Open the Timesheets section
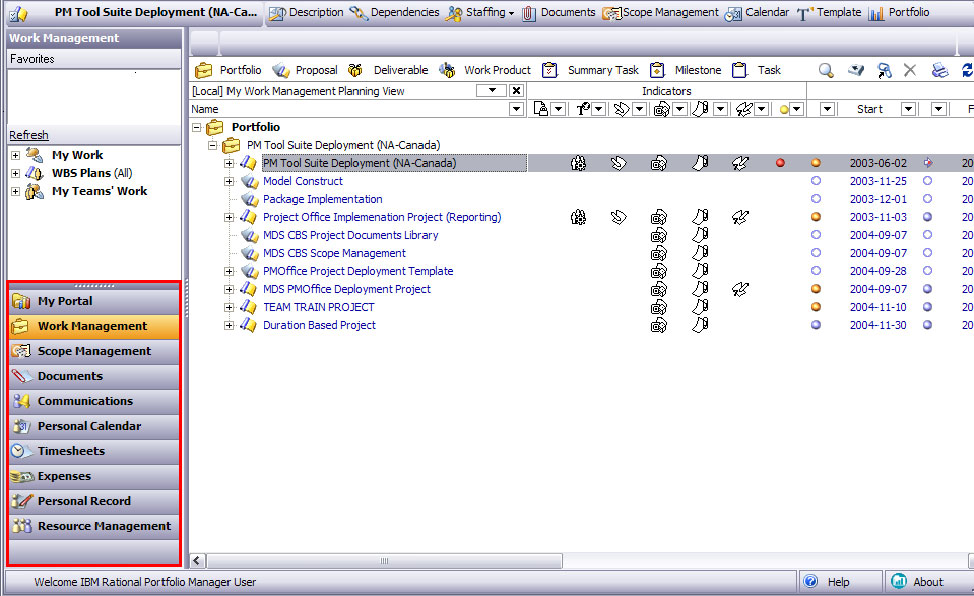 coord(94,451)
